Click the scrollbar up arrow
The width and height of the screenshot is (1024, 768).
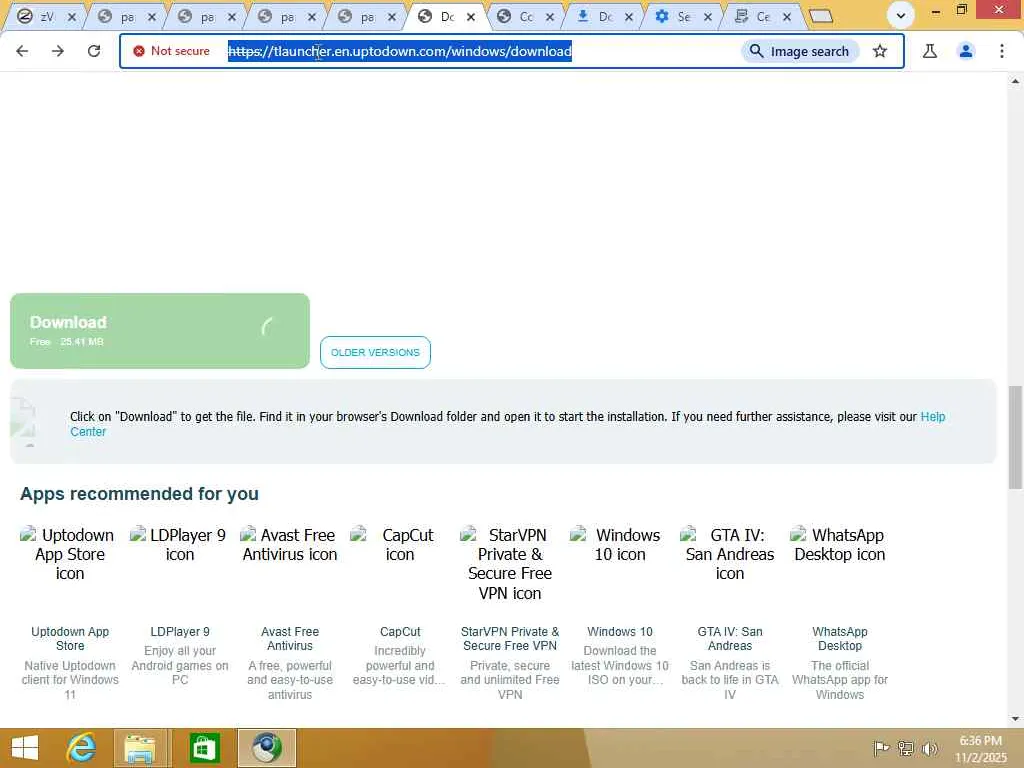pos(1015,81)
